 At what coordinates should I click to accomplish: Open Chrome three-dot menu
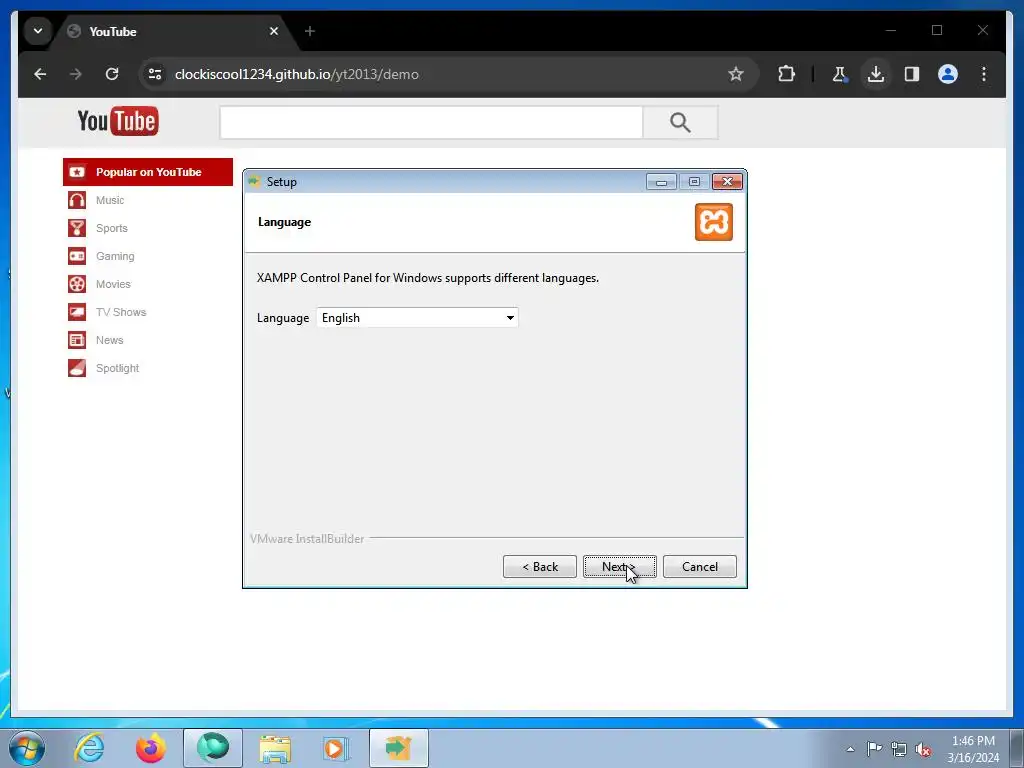(x=984, y=74)
